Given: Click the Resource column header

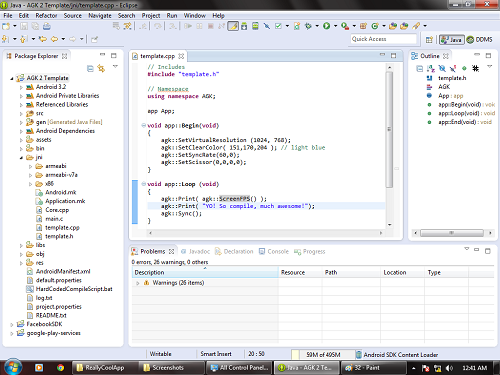Looking at the screenshot, I should coord(300,272).
